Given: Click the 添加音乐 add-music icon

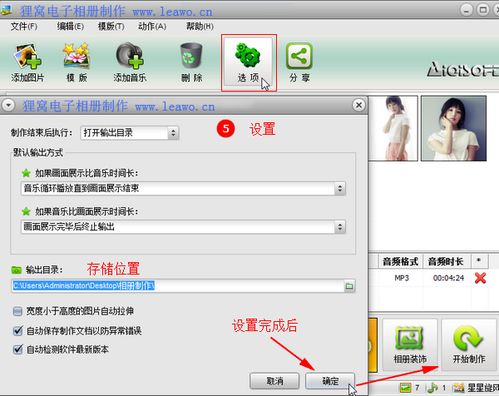Looking at the screenshot, I should tap(130, 62).
